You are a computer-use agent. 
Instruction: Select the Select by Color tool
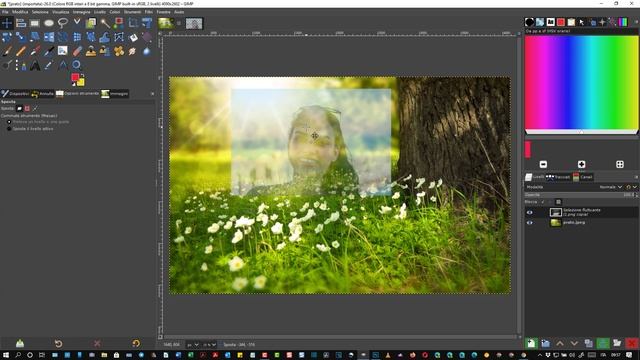(119, 23)
